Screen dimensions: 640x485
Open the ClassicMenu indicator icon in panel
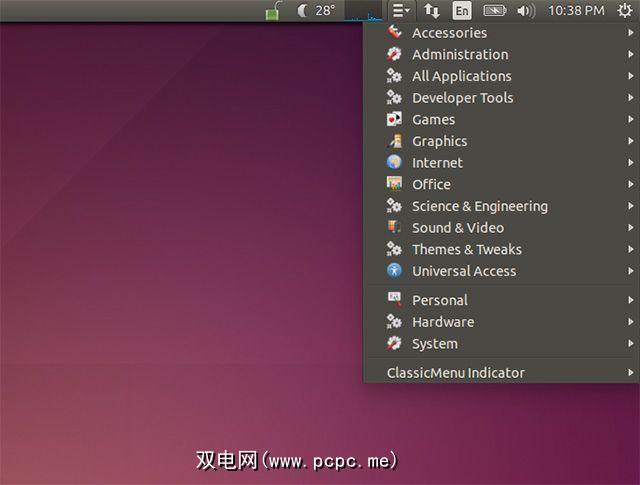click(401, 11)
